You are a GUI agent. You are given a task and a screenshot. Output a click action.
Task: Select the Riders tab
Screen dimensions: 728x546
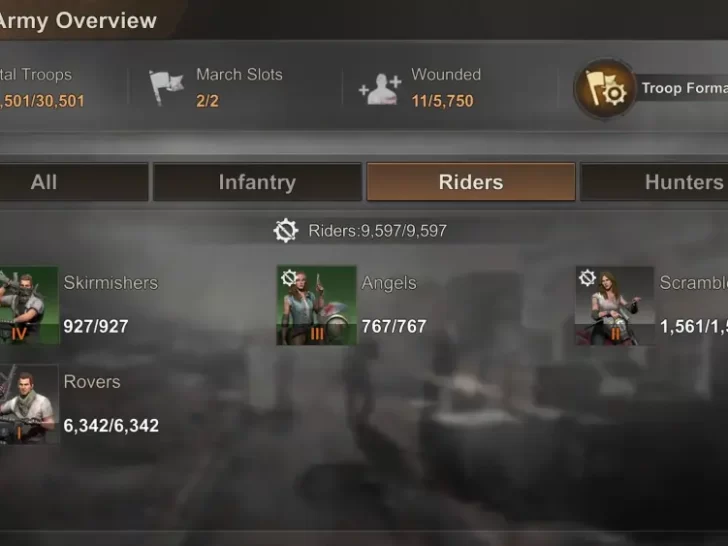(x=471, y=182)
